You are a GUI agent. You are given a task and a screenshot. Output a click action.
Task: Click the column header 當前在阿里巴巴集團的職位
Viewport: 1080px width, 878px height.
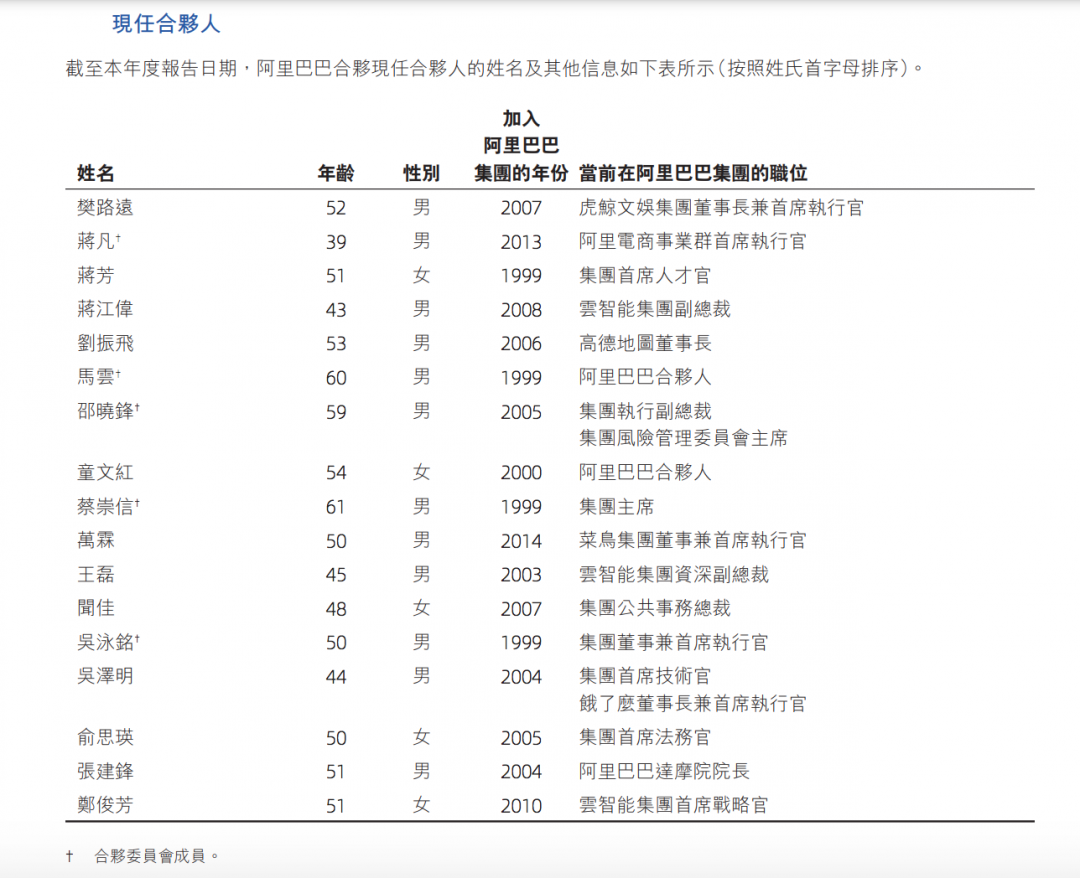tap(693, 174)
